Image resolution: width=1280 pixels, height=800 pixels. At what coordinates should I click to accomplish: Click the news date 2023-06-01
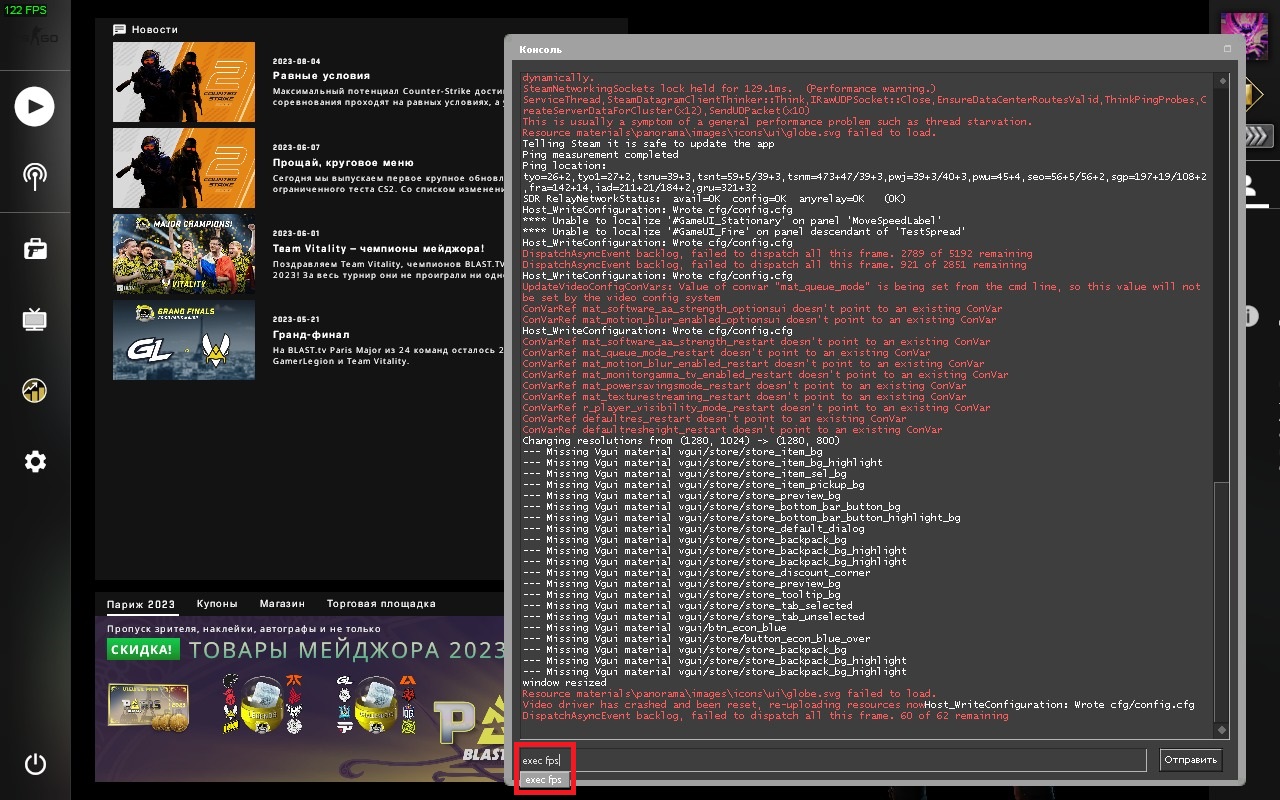(x=296, y=234)
